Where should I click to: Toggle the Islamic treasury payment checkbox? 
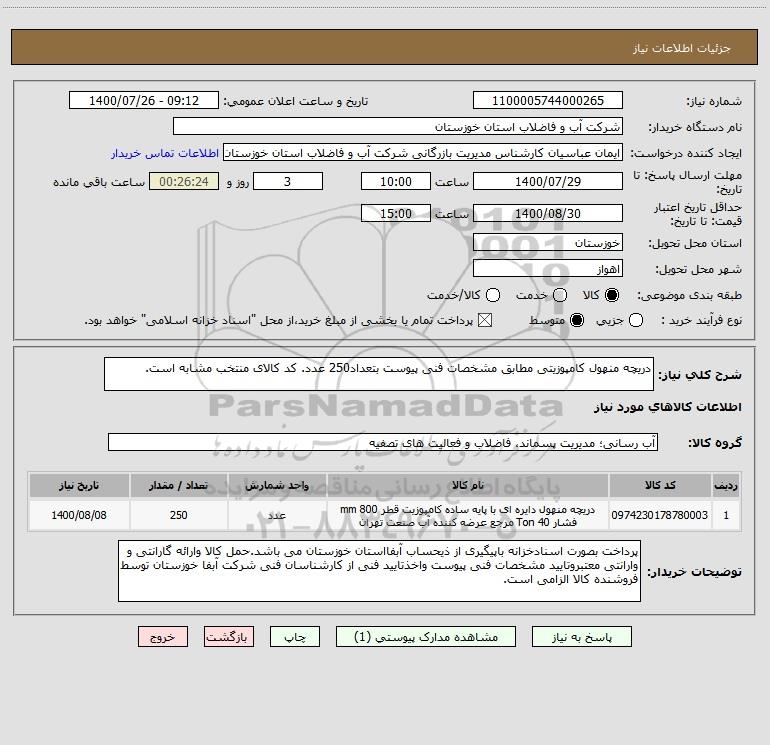click(x=485, y=321)
